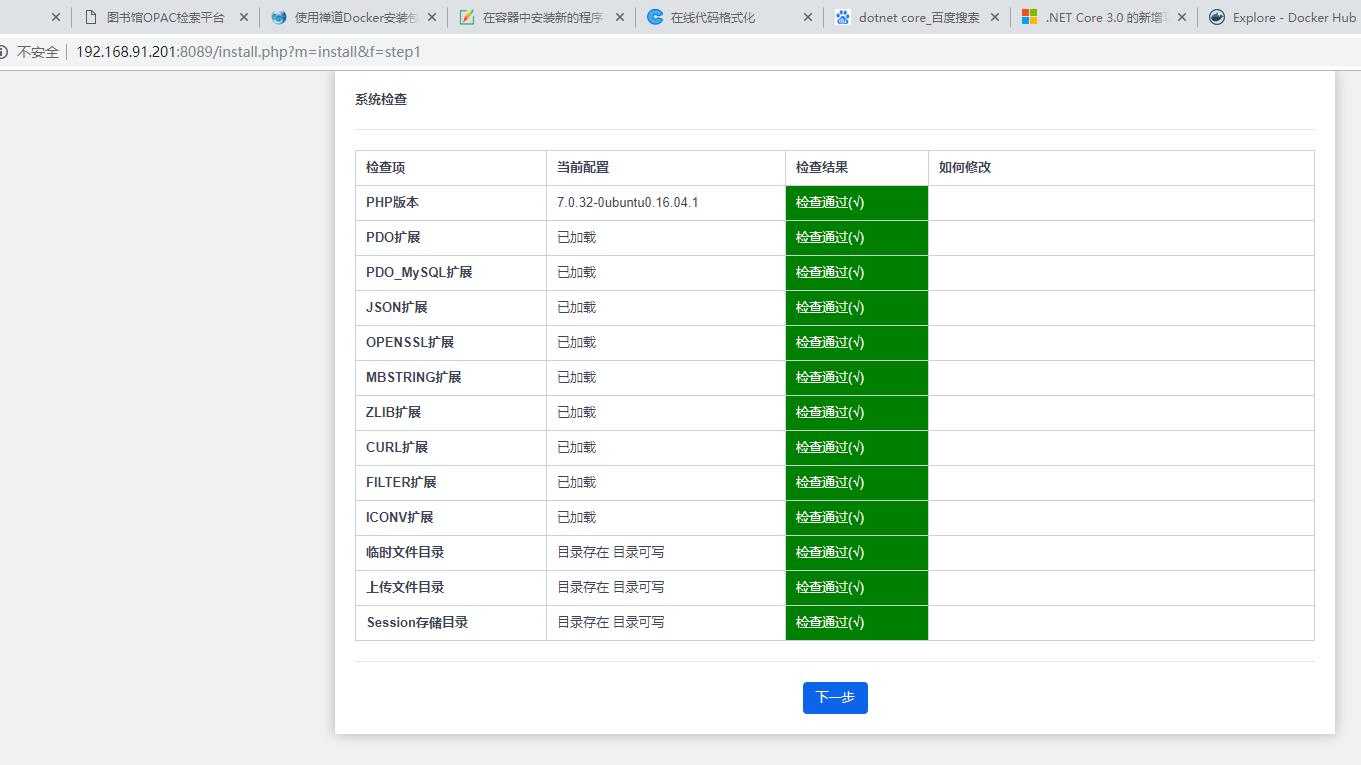This screenshot has height=765, width=1361.
Task: Click the 上传文件目录 row label
Action: pos(405,587)
